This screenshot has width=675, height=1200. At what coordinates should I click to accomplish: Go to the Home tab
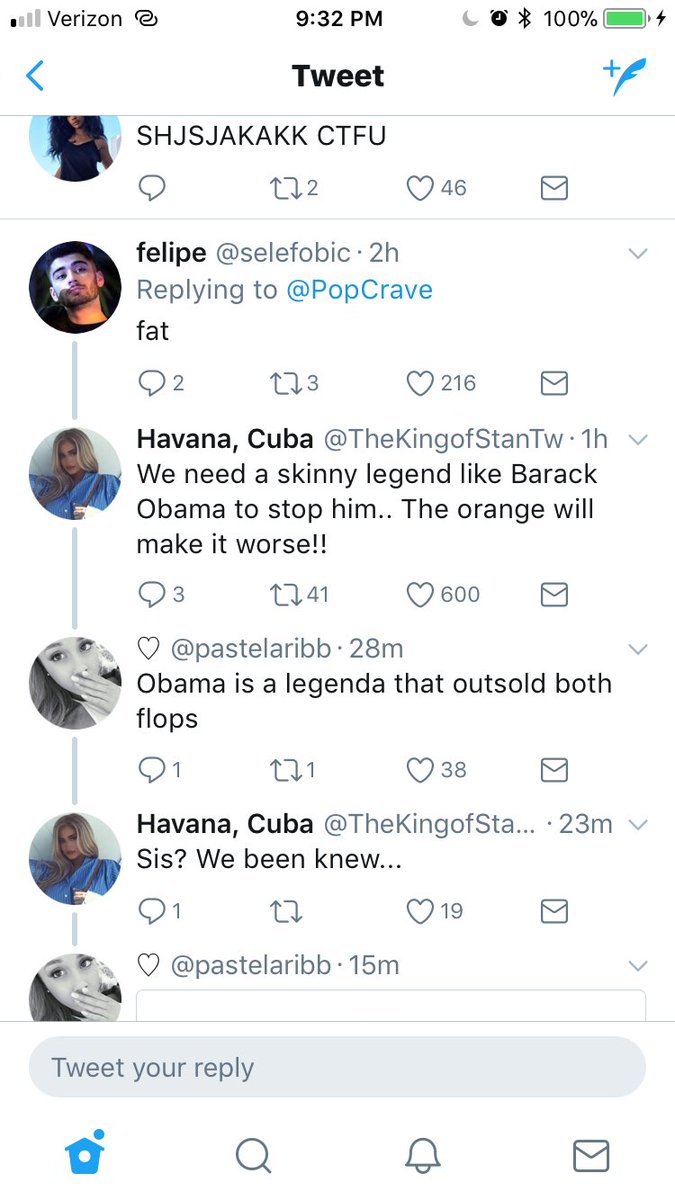[84, 1155]
